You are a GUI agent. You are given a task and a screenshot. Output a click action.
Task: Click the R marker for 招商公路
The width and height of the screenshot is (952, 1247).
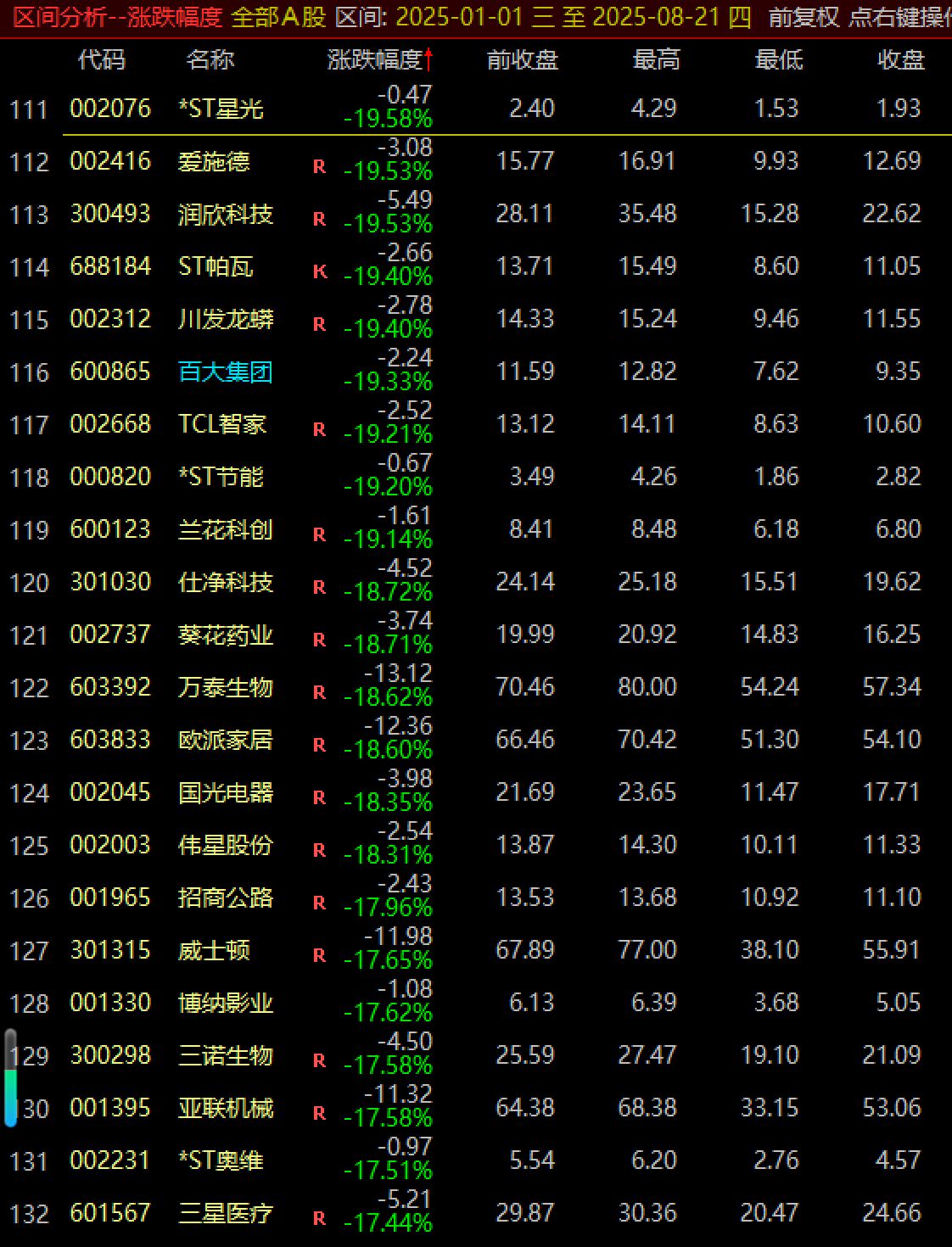tap(319, 903)
